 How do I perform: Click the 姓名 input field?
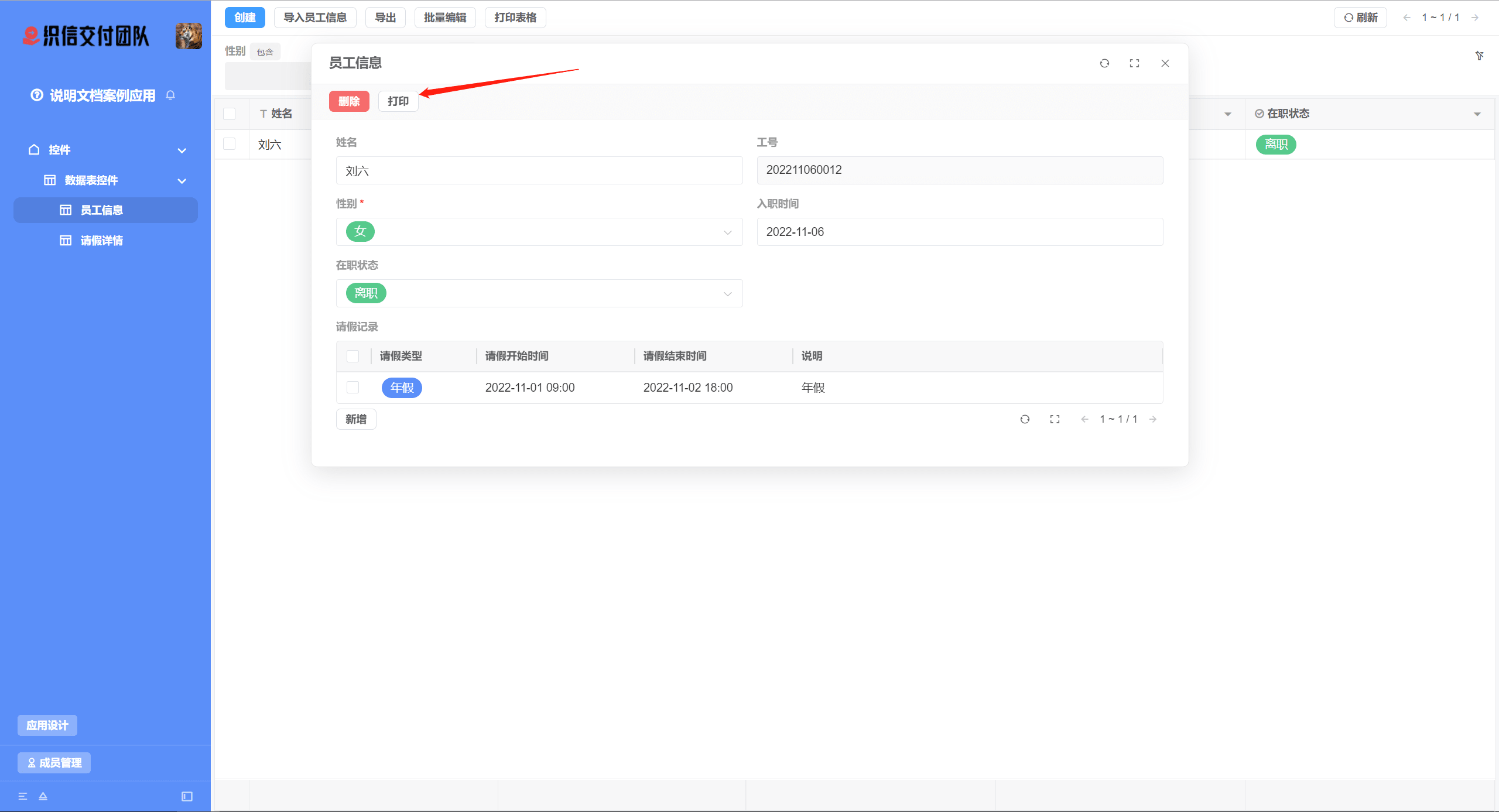(539, 170)
